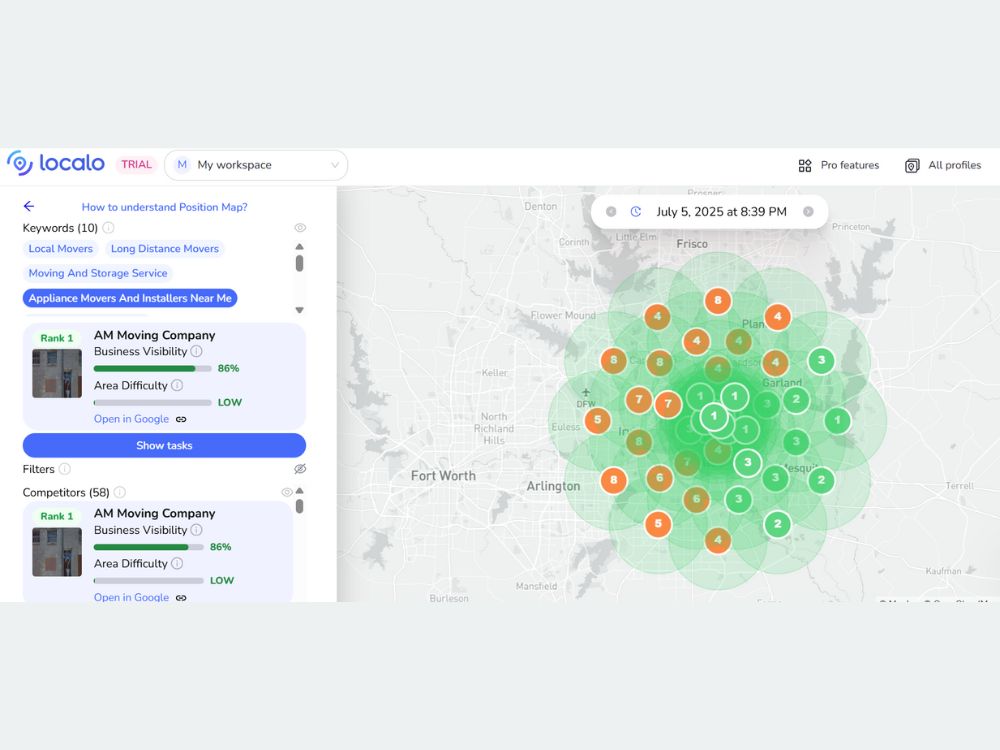This screenshot has height=750, width=1000.
Task: Select Moving And Storage Service keyword
Action: (x=98, y=273)
